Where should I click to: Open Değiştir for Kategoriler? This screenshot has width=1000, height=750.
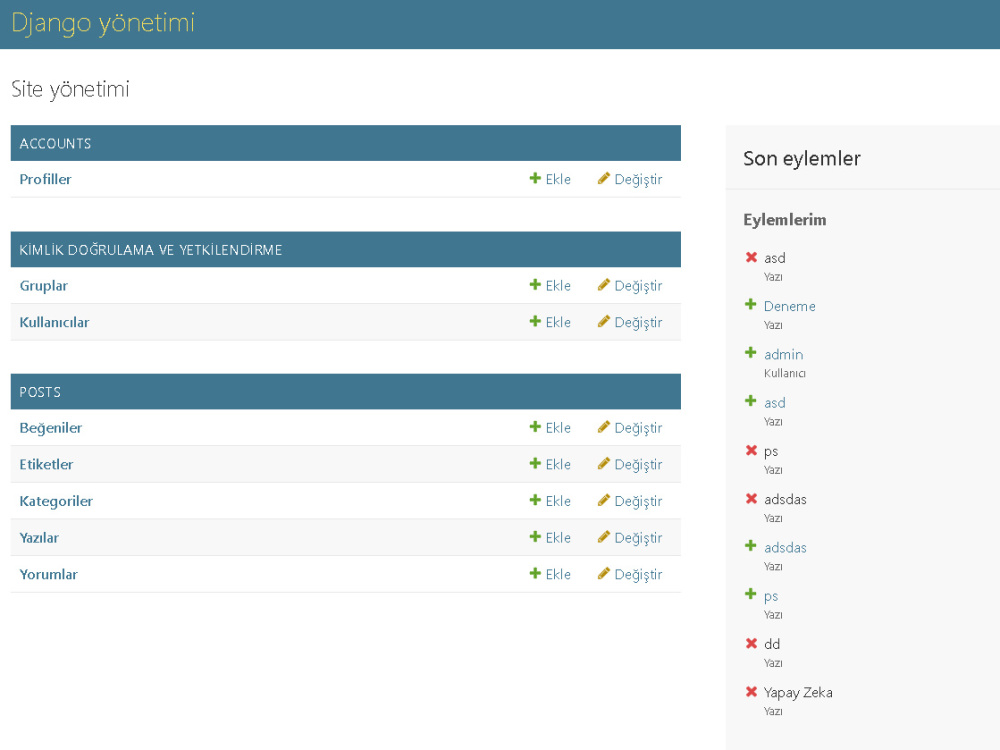(x=630, y=501)
